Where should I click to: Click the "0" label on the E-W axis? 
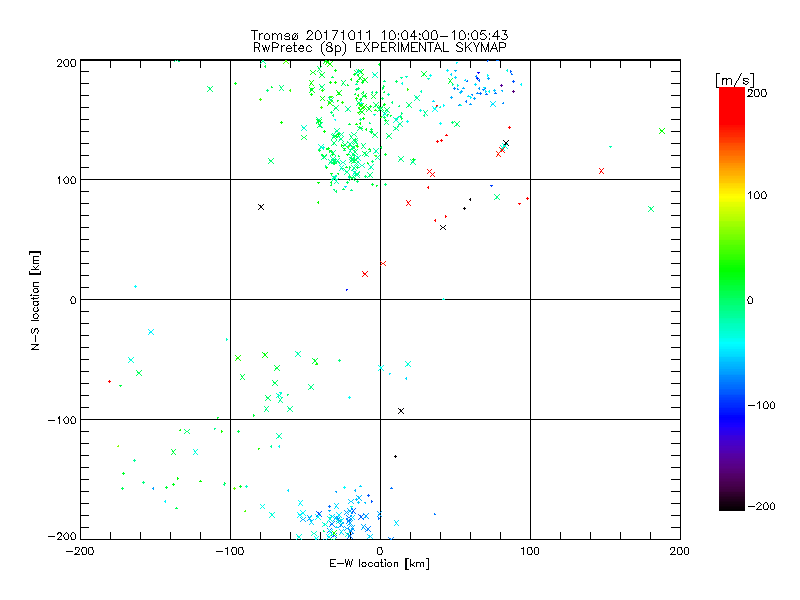point(380,551)
